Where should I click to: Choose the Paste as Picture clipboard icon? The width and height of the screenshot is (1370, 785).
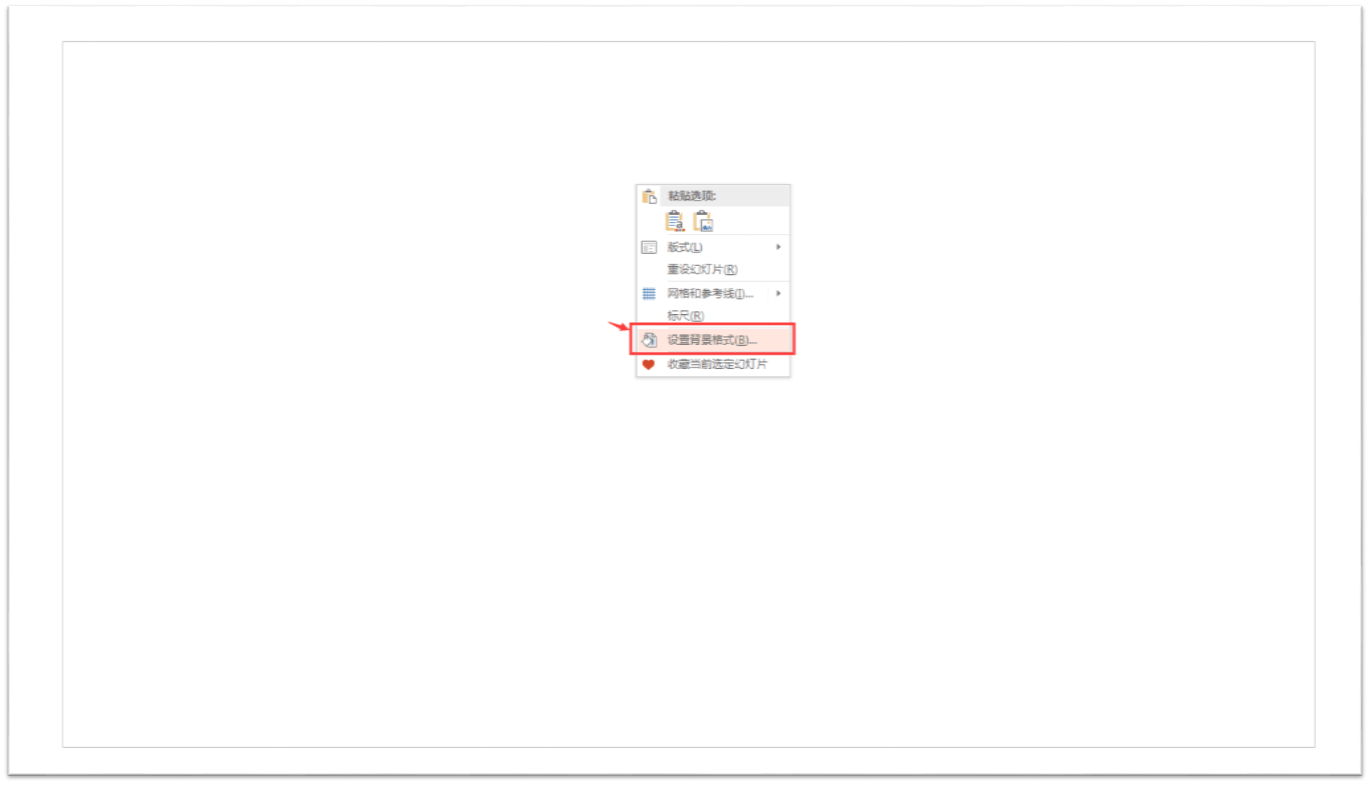click(x=703, y=222)
